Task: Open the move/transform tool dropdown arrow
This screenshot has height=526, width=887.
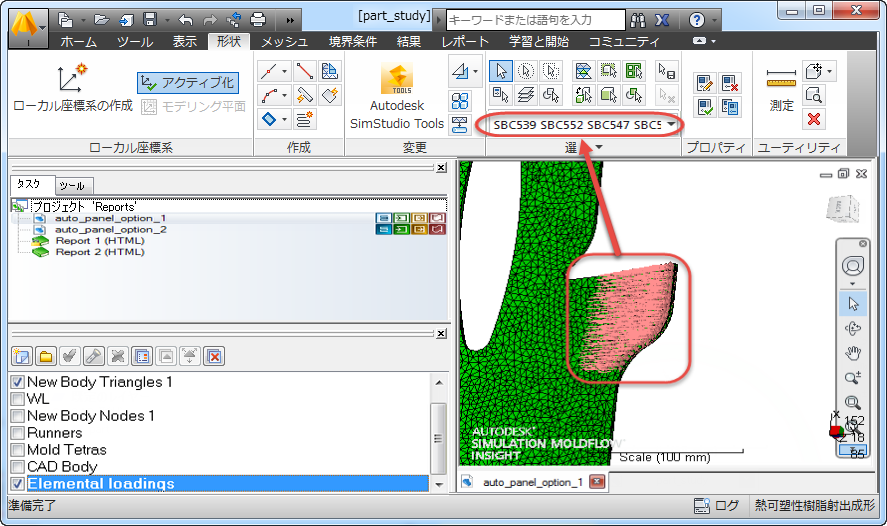Action: point(475,71)
